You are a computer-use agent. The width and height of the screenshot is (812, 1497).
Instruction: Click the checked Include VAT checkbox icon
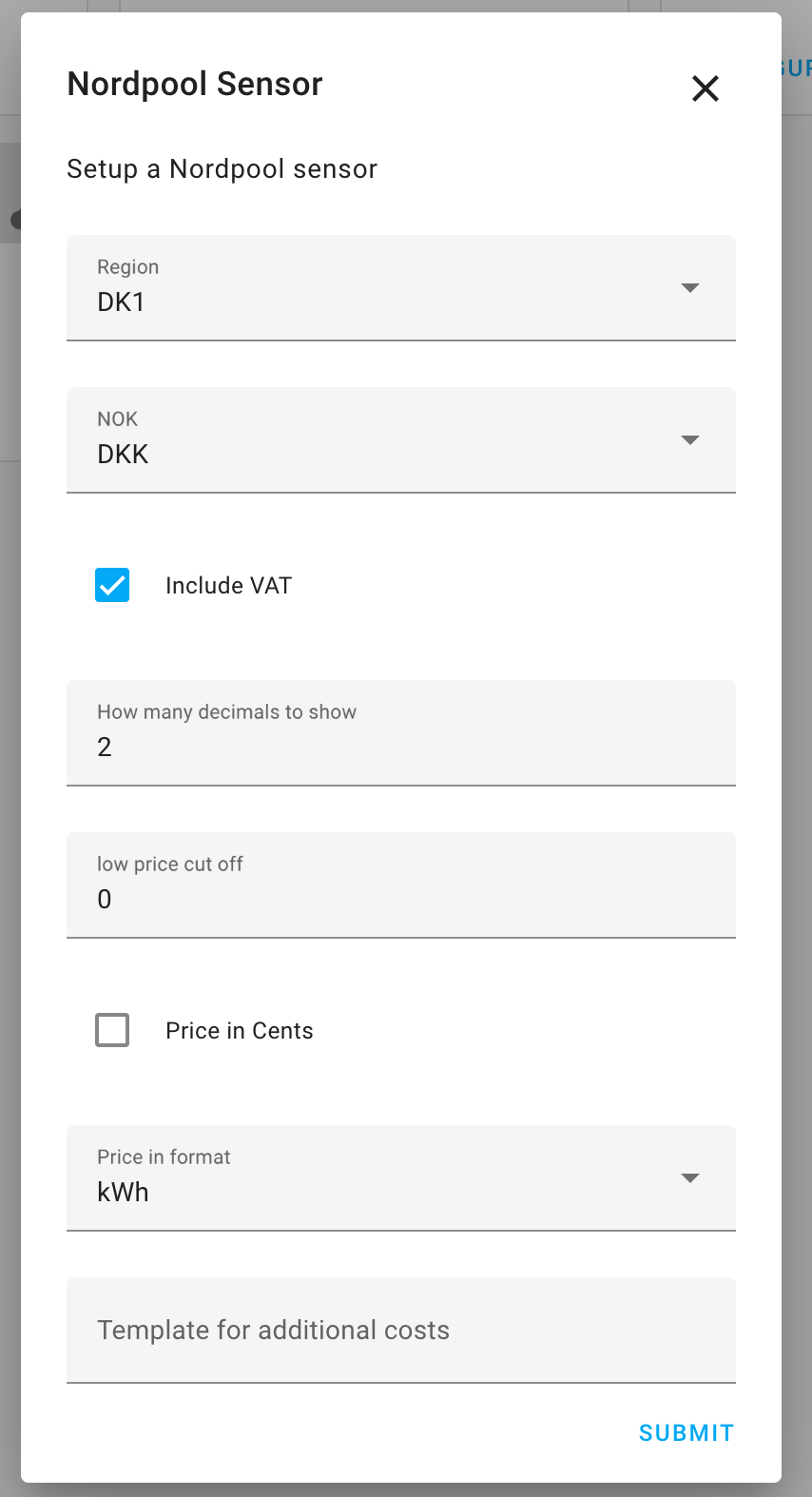click(x=111, y=585)
